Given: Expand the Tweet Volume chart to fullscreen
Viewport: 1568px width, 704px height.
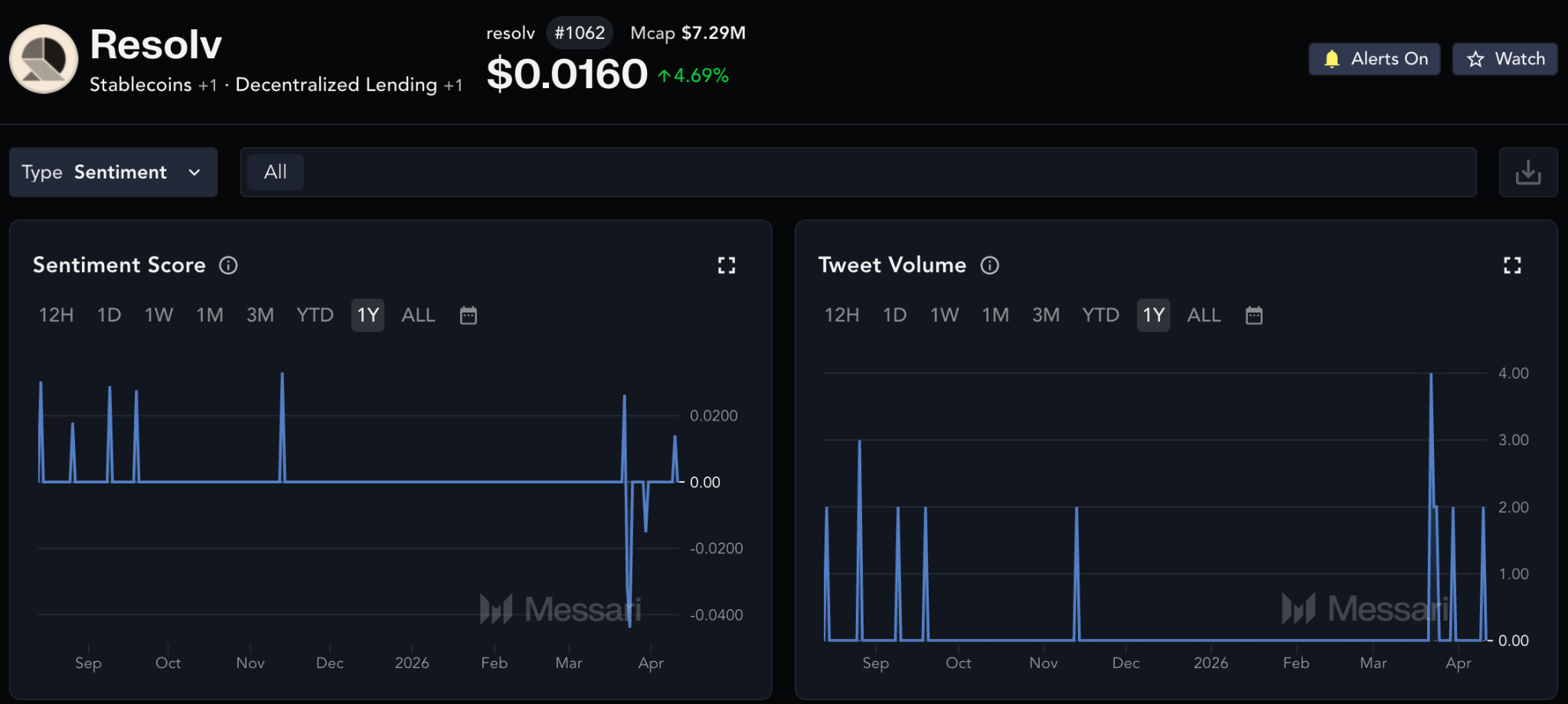Looking at the screenshot, I should click(x=1512, y=265).
